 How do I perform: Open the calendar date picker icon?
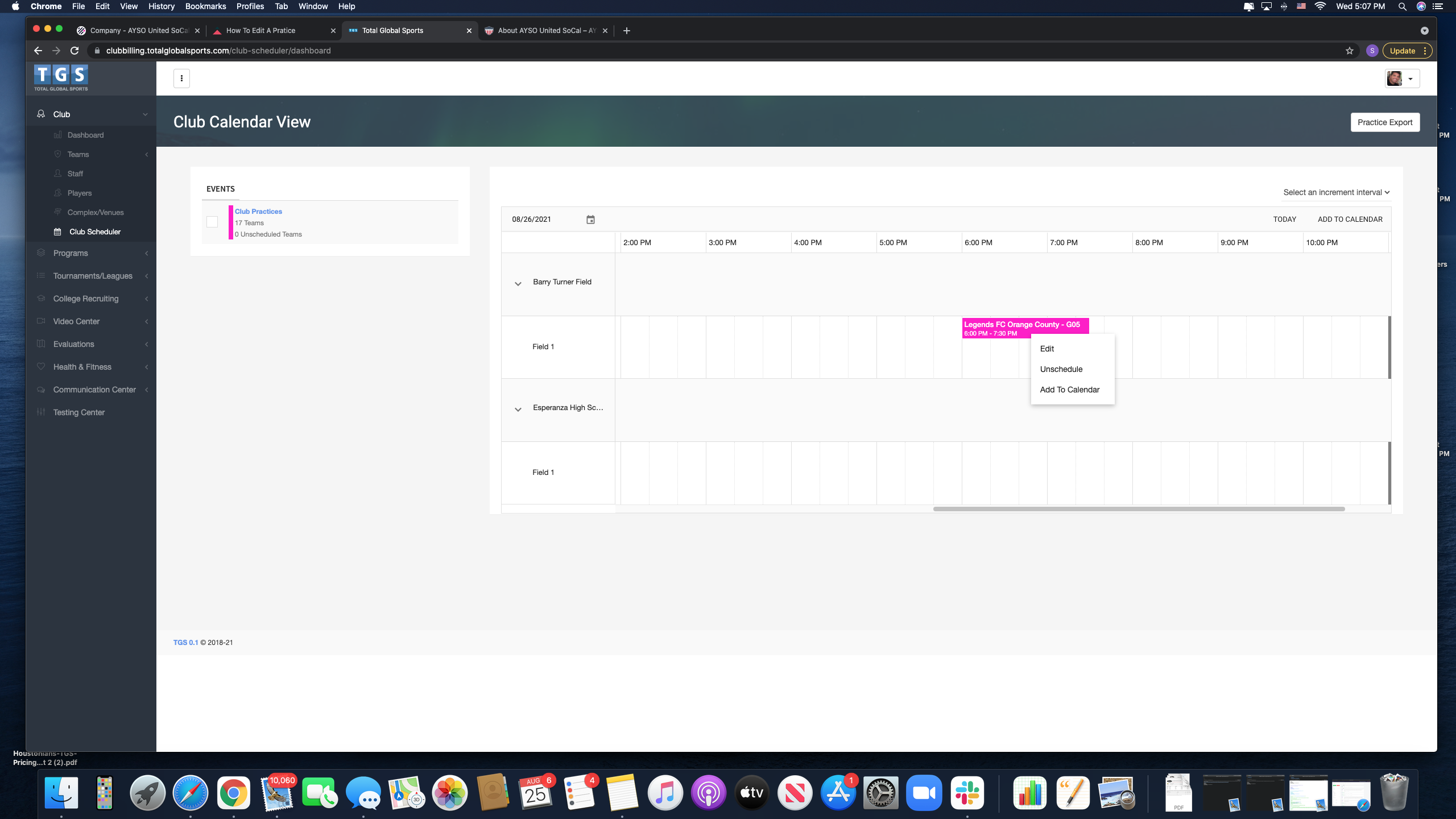click(590, 220)
